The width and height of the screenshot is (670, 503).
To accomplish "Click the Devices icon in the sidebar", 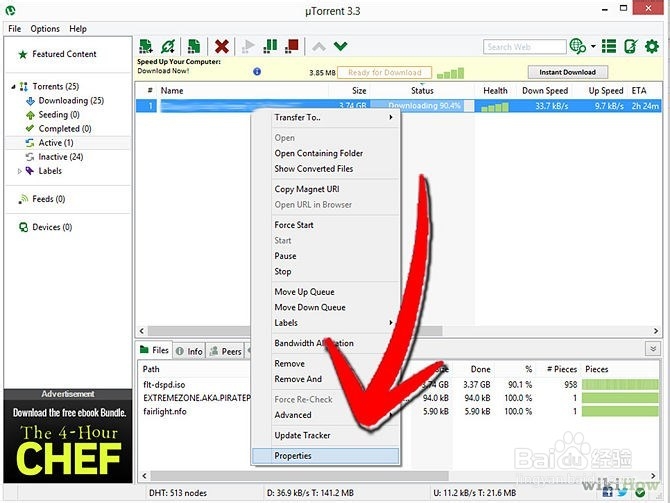I will coord(23,227).
